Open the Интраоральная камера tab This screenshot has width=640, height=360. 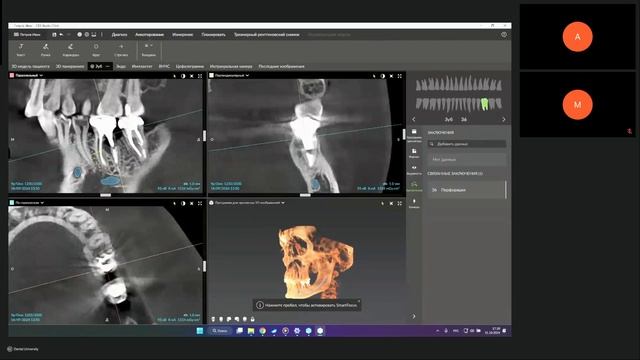point(231,66)
